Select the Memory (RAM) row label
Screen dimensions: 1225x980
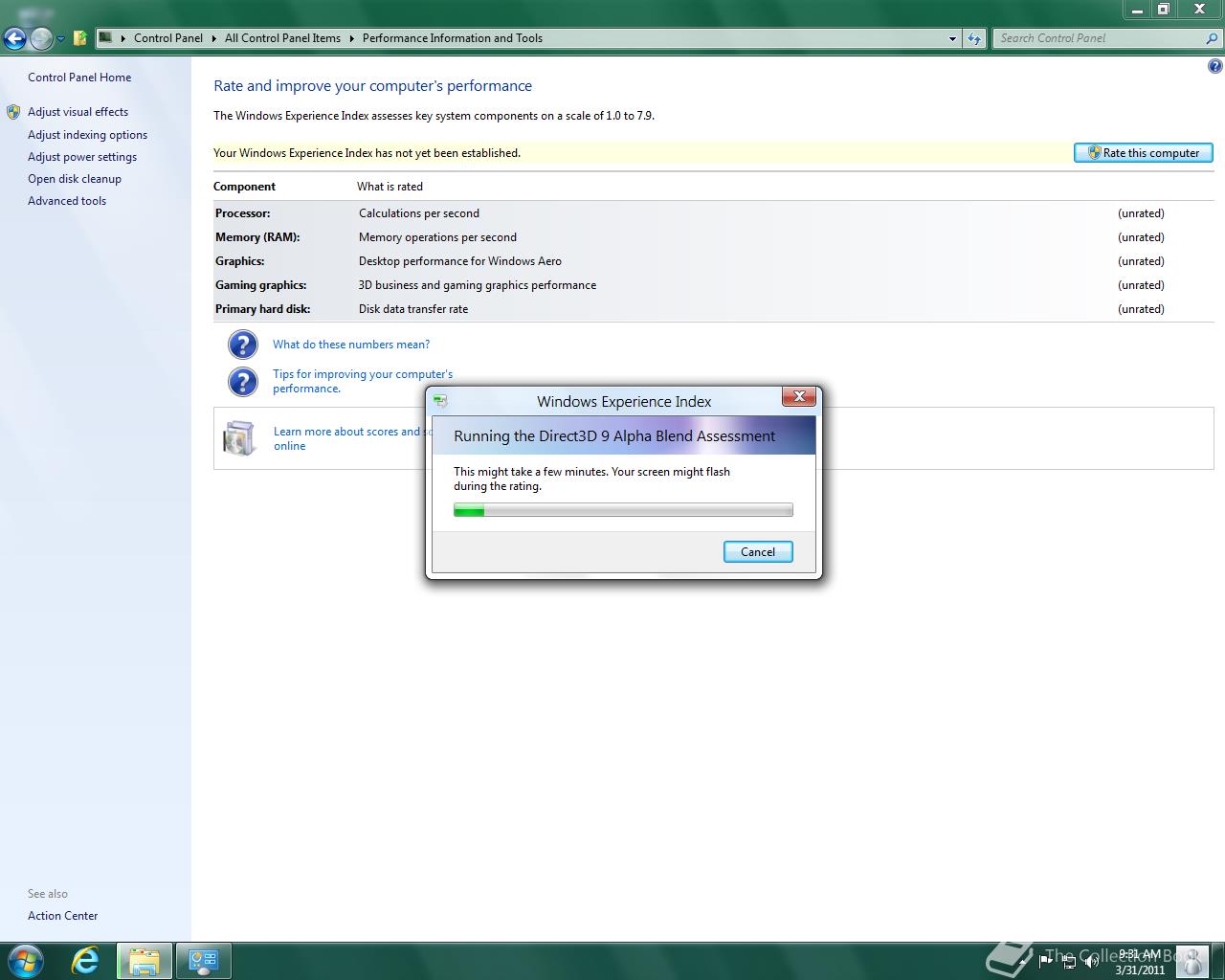coord(257,237)
